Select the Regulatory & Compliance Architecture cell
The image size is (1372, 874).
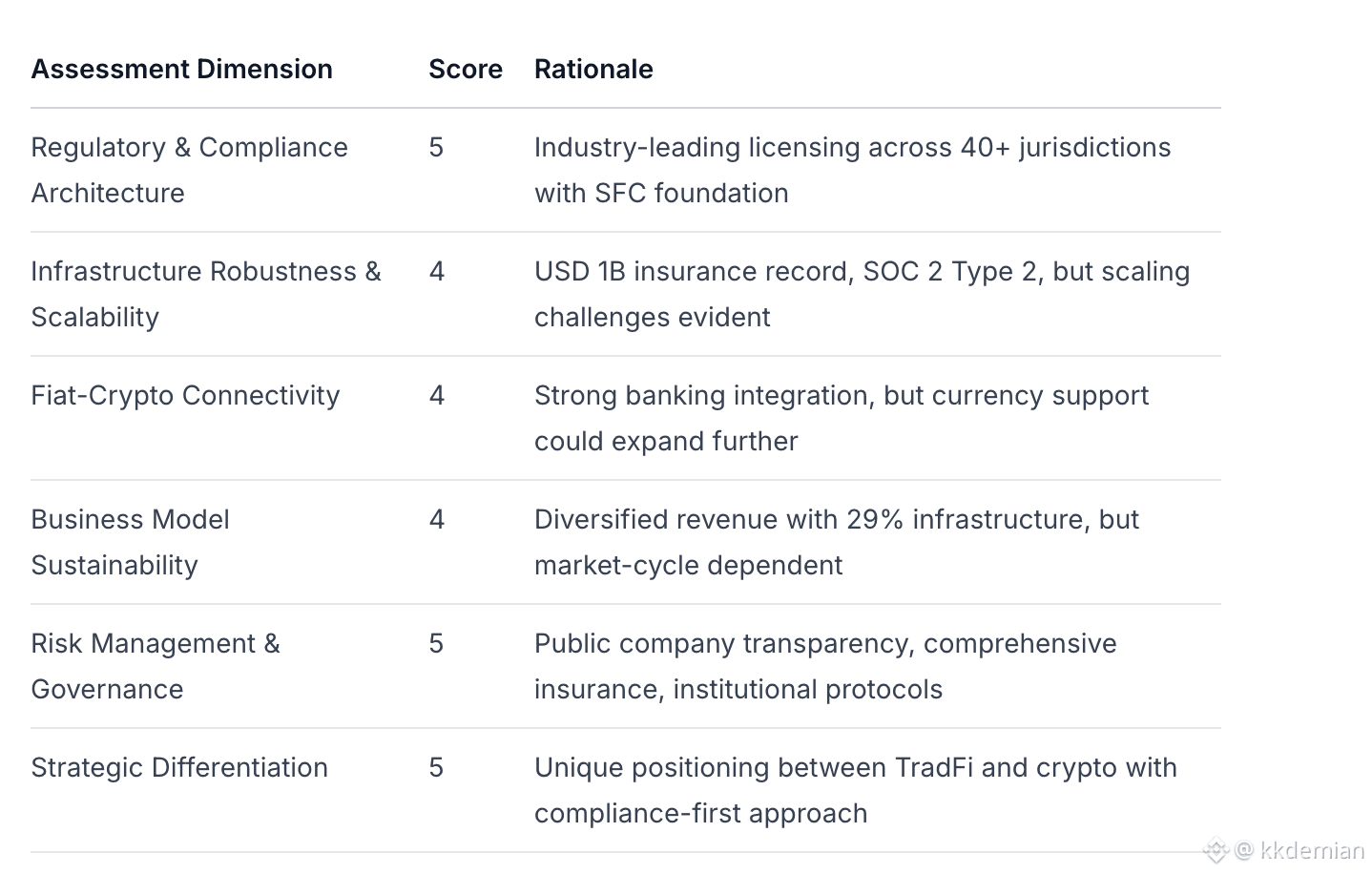pyautogui.click(x=189, y=170)
